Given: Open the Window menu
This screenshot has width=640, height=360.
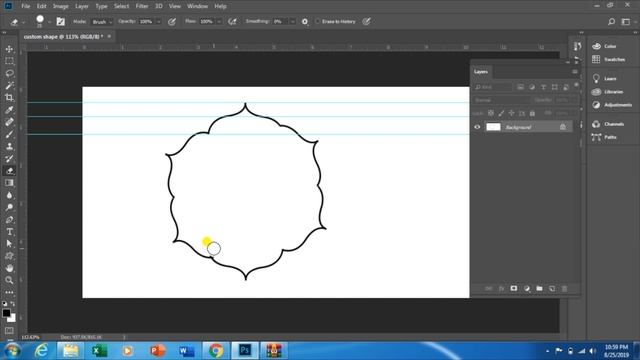Looking at the screenshot, I should tap(197, 6).
